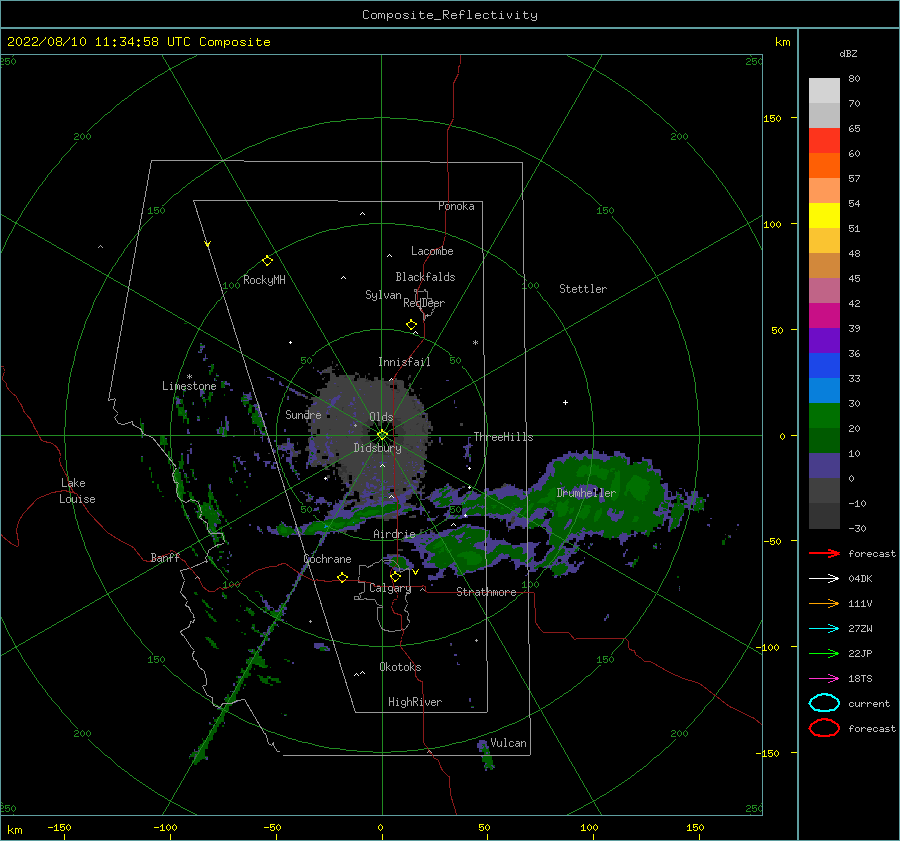The height and width of the screenshot is (841, 900).
Task: Click the Stettler town label
Action: point(583,289)
